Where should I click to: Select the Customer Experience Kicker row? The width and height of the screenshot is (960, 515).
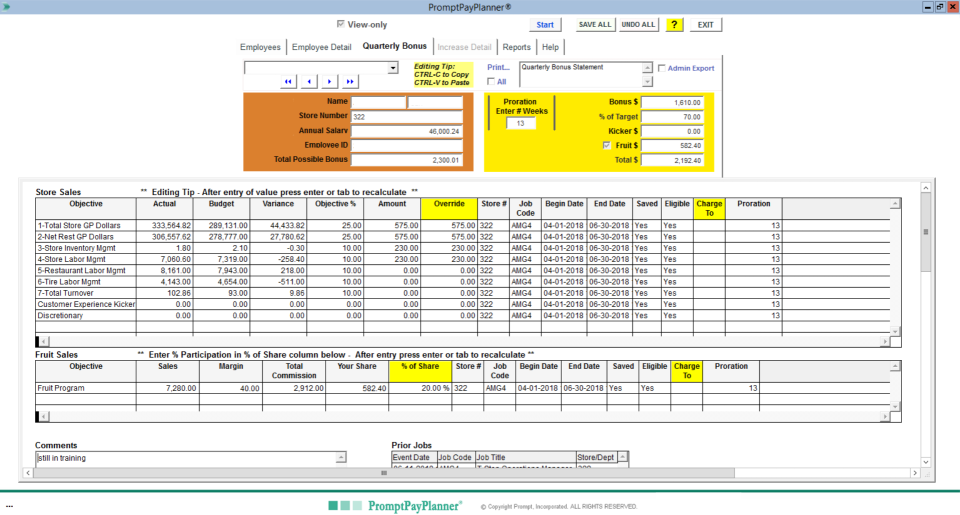[x=463, y=304]
